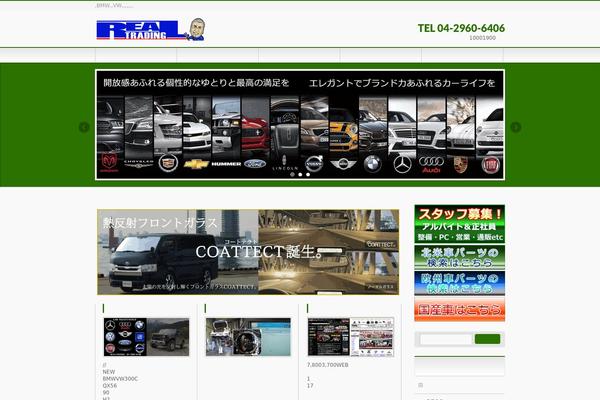The height and width of the screenshot is (400, 600).
Task: Click the Chrysler wings logo
Action: pyautogui.click(x=139, y=163)
